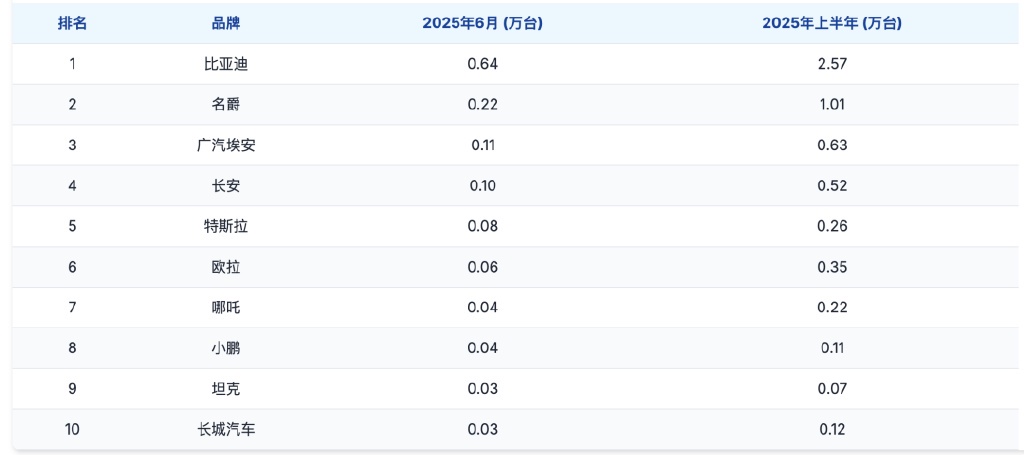The width and height of the screenshot is (1024, 455).
Task: Click the 坦克 brand cell
Action: pyautogui.click(x=226, y=389)
